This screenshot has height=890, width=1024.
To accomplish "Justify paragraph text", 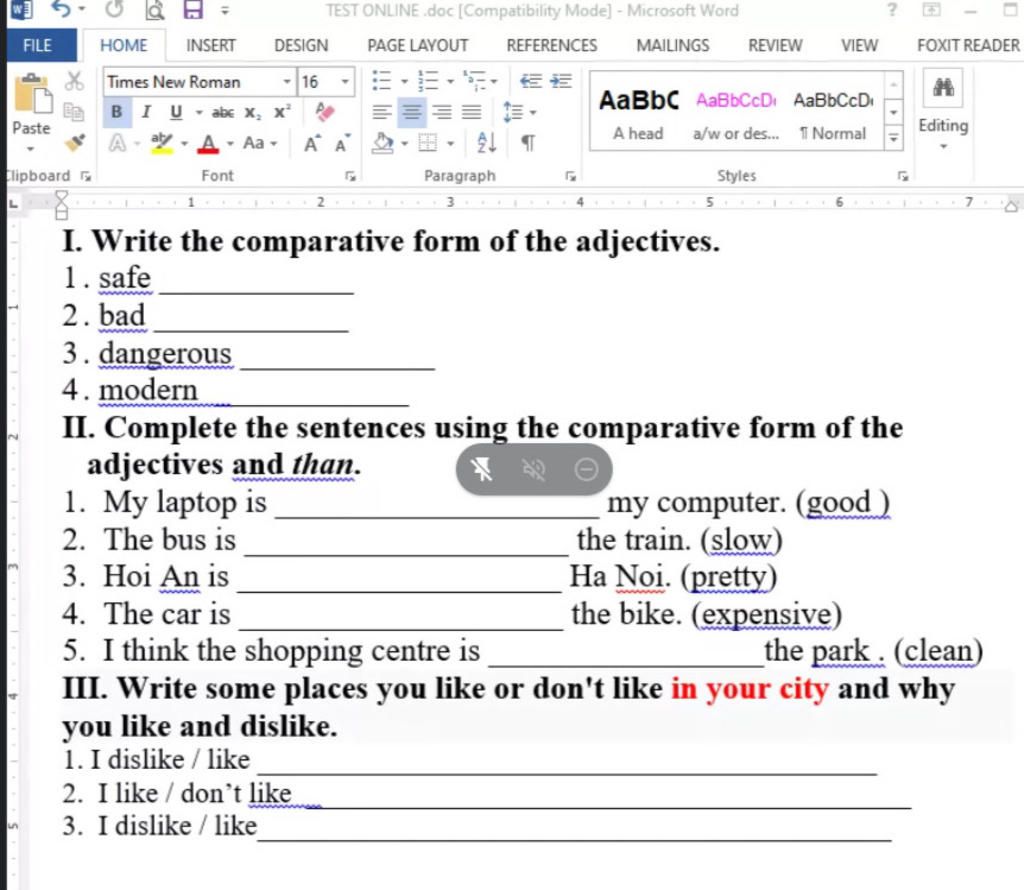I will (472, 112).
